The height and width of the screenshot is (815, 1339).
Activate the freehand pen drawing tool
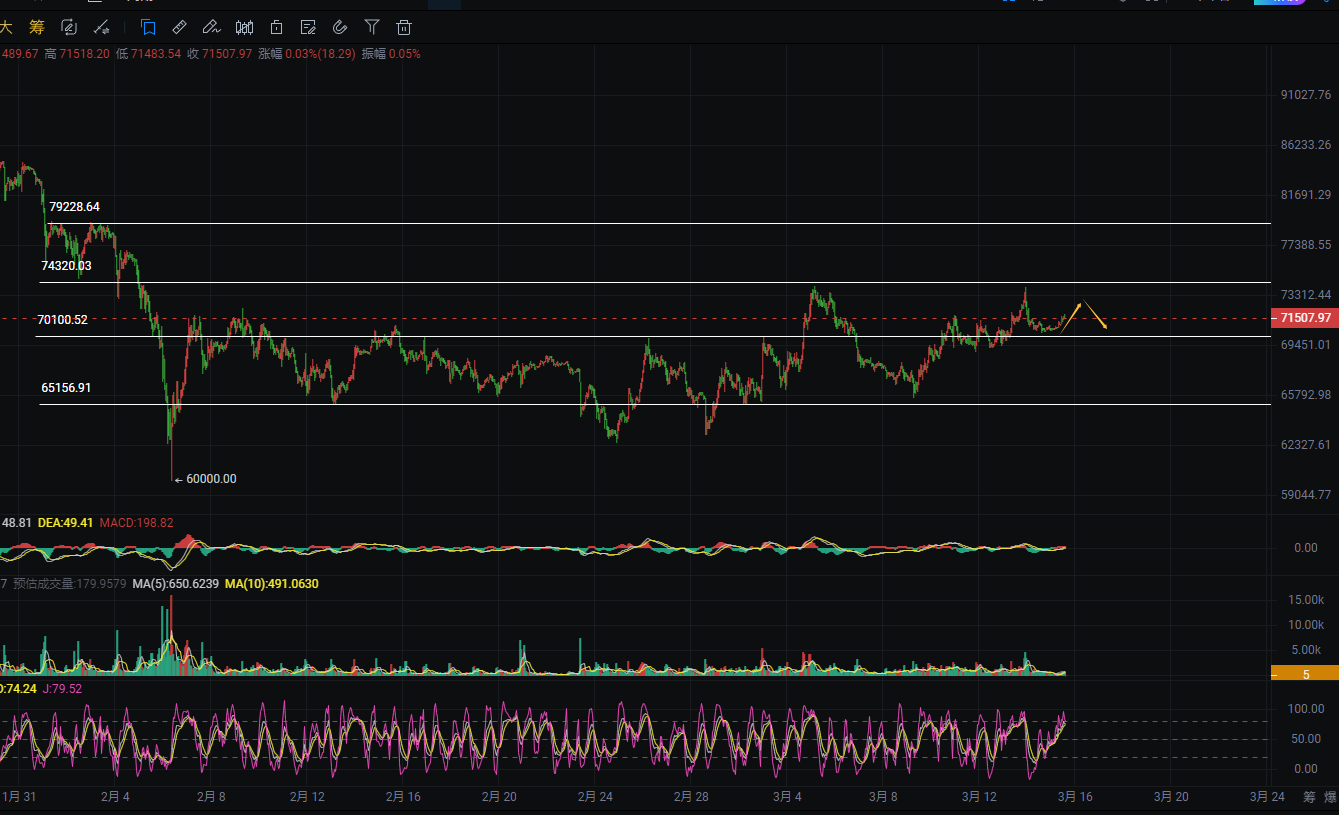211,27
